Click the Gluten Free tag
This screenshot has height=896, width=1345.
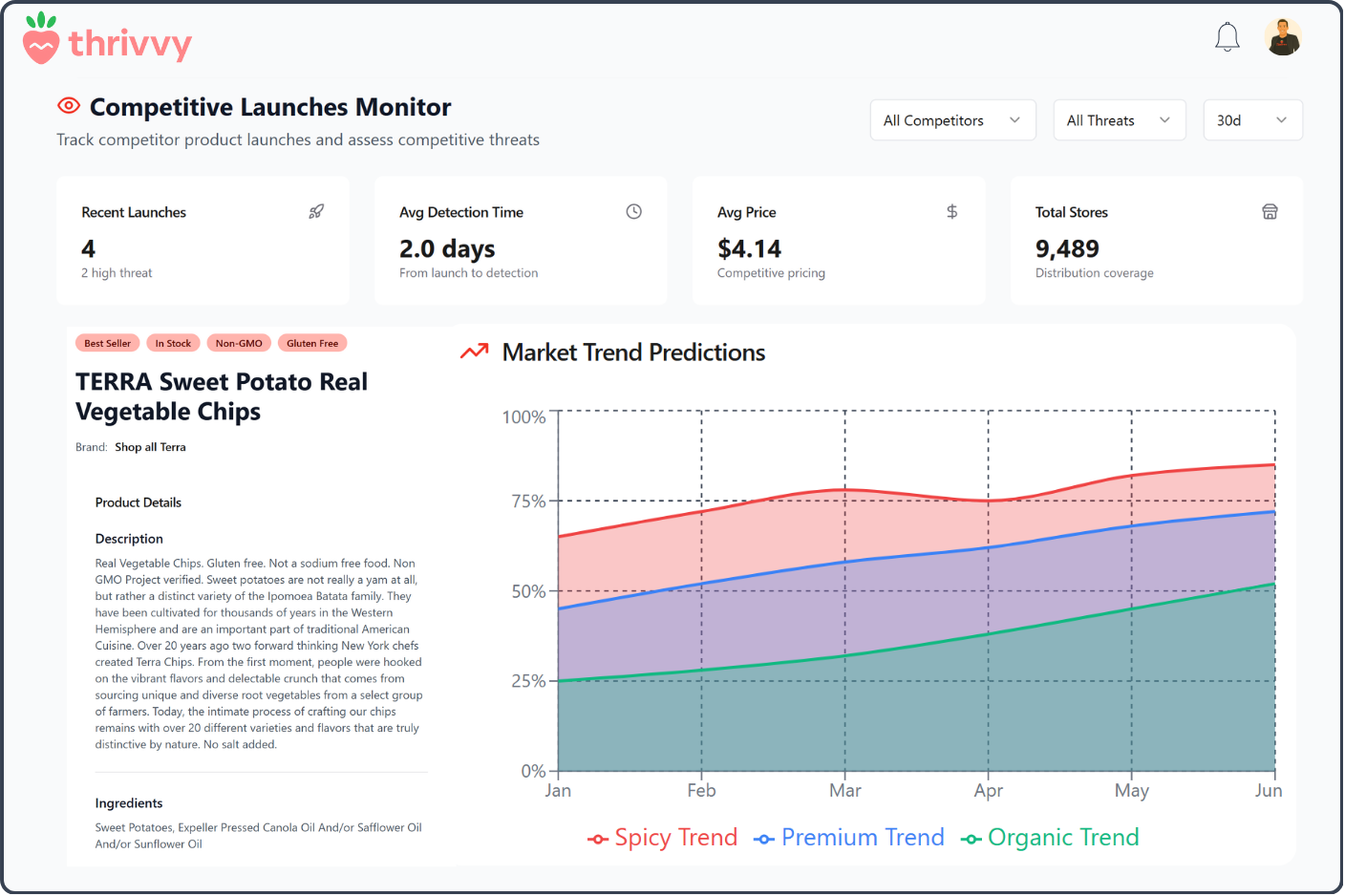click(x=312, y=343)
